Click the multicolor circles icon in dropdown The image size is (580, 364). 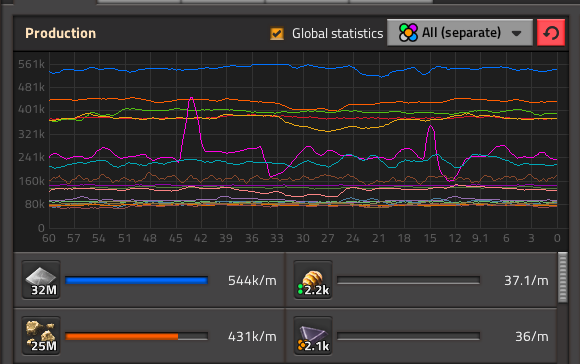click(408, 33)
